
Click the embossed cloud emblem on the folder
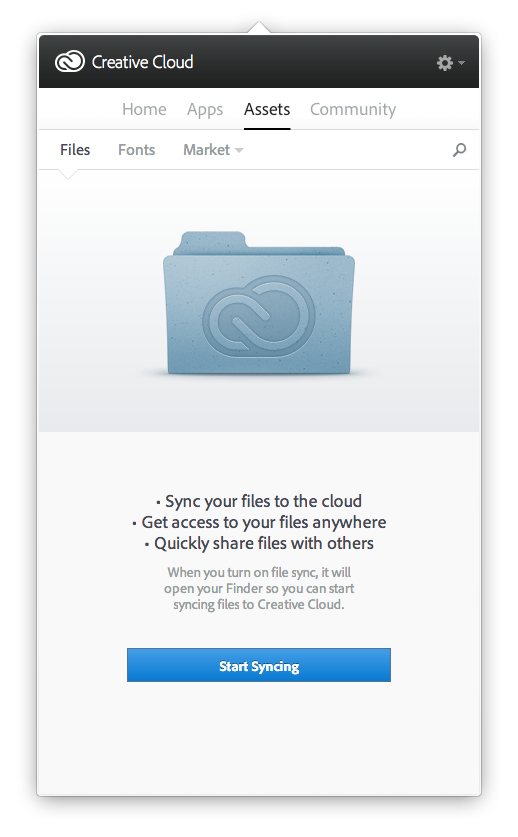(259, 317)
